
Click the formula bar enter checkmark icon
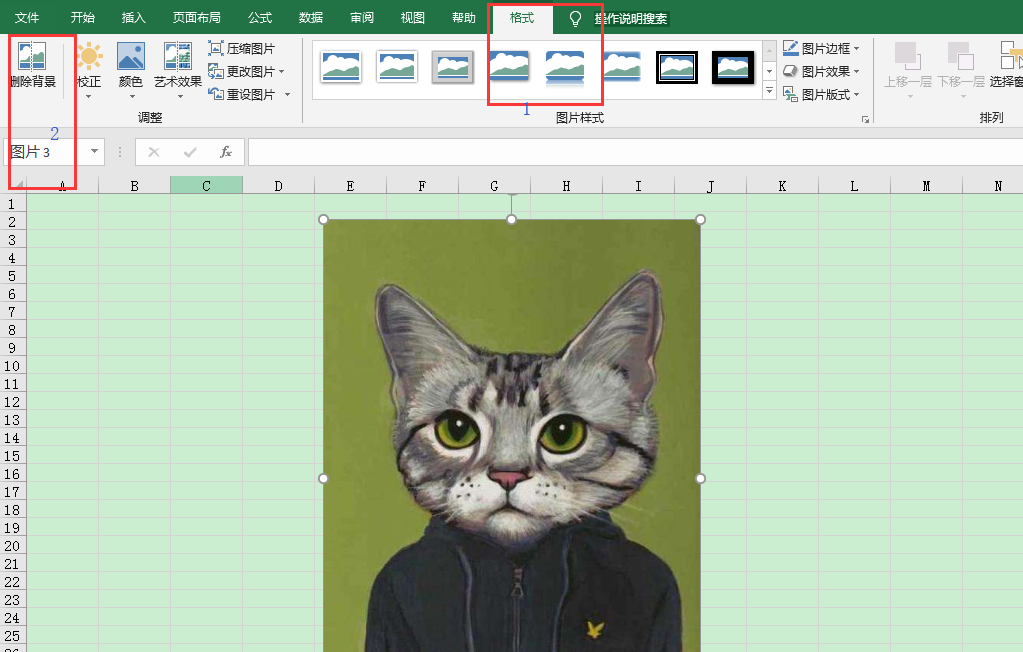point(191,152)
